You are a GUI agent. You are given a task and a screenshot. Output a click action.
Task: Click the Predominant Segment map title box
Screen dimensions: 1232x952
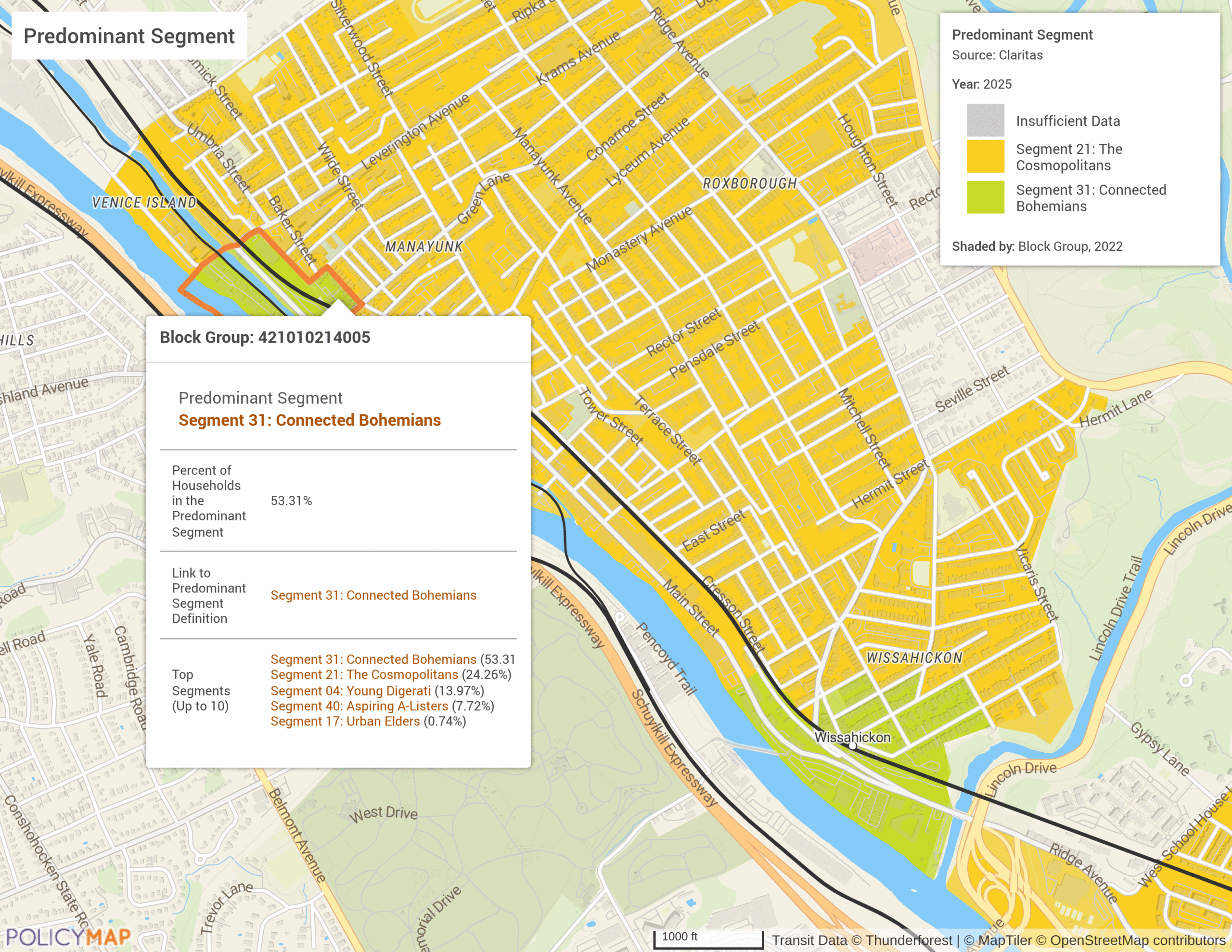(x=129, y=36)
